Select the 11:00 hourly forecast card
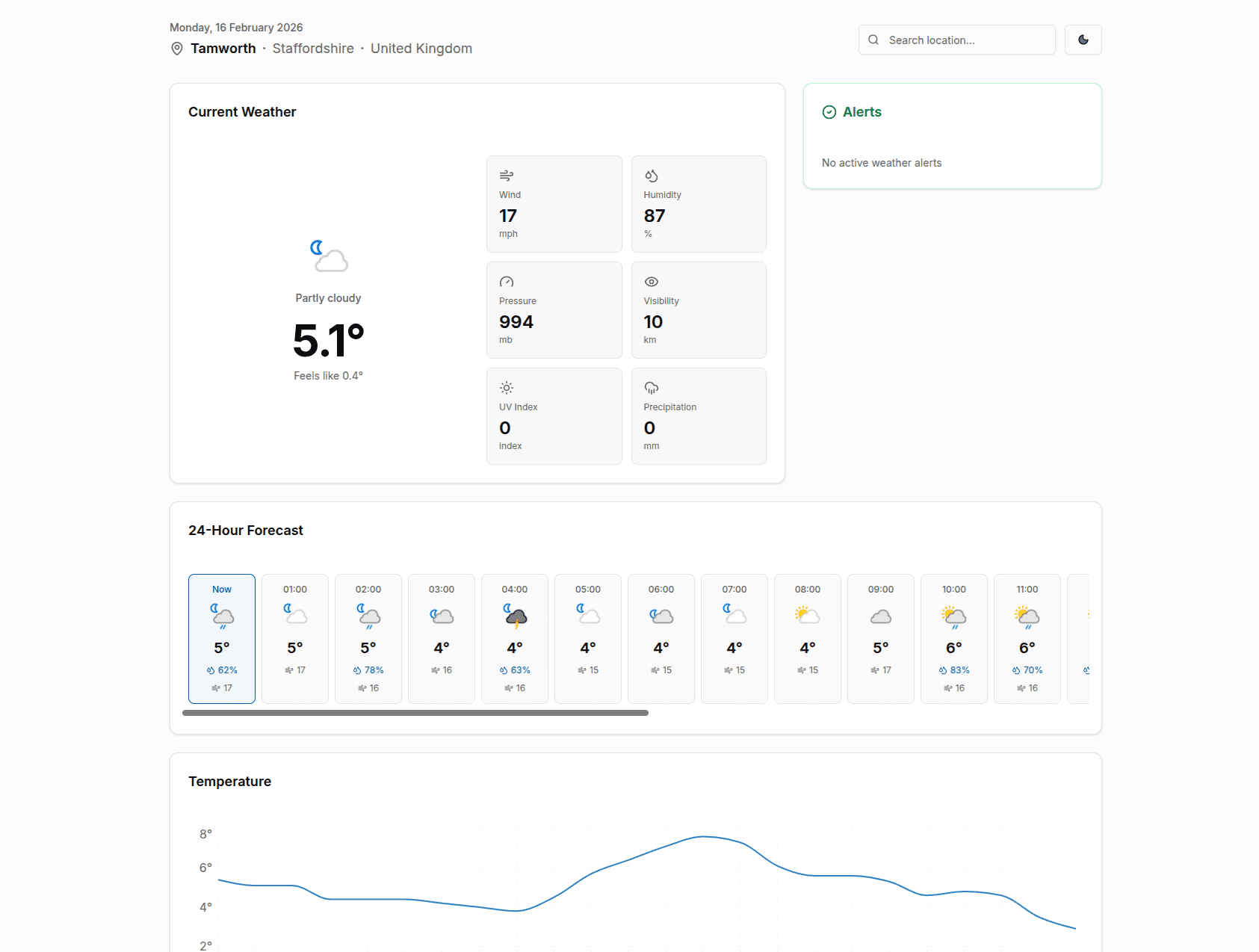Screen dimensions: 1259x952 [x=1027, y=639]
